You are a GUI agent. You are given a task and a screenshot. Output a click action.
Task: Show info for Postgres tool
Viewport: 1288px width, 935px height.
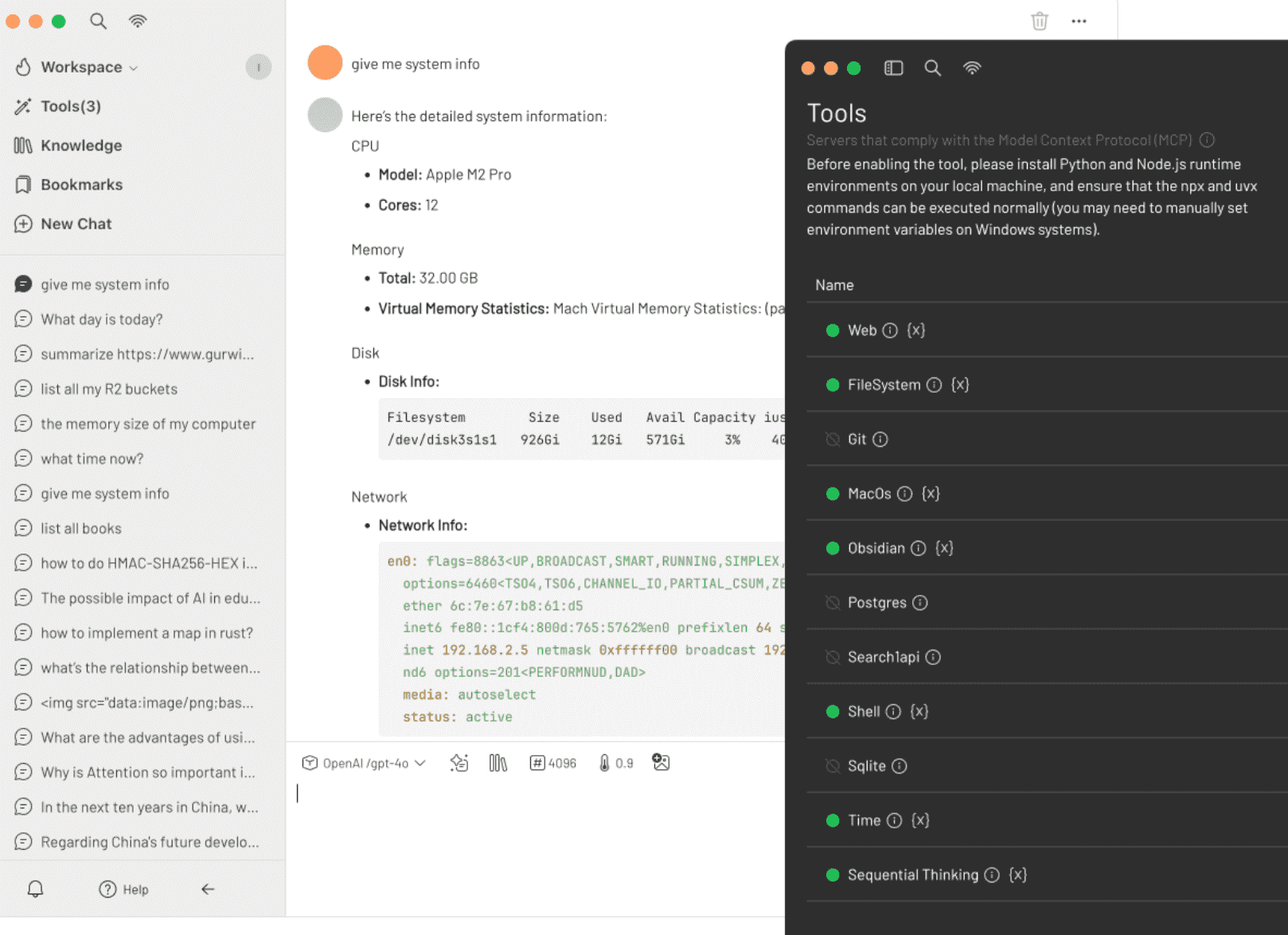point(920,603)
